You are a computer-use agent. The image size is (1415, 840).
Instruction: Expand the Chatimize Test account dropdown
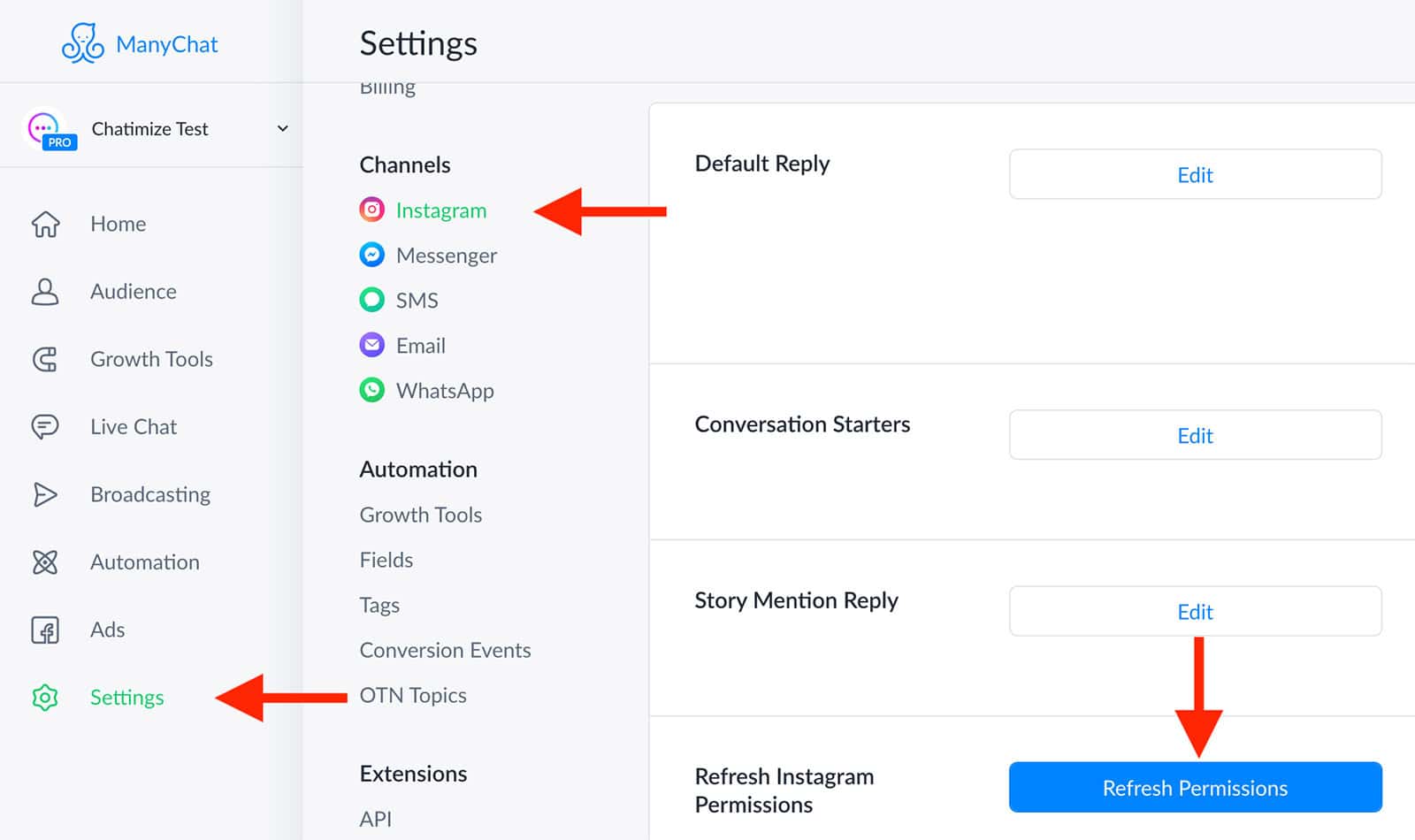point(282,128)
